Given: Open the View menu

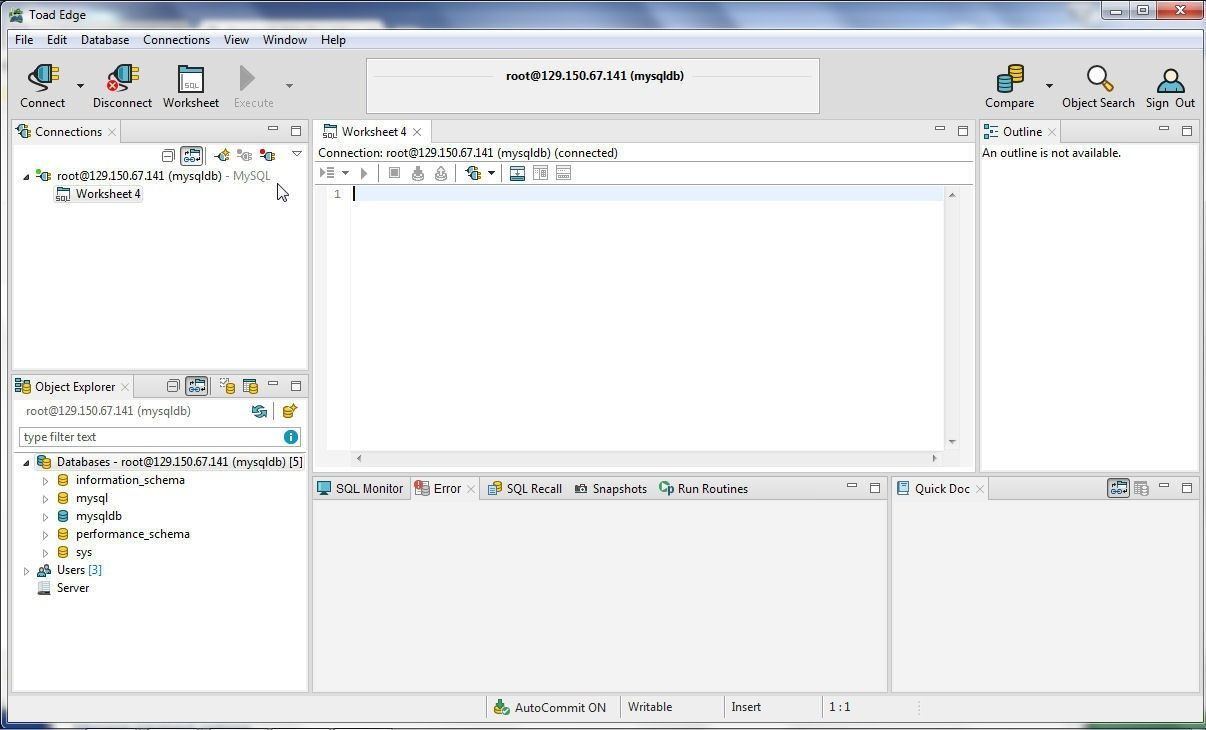Looking at the screenshot, I should pos(236,40).
